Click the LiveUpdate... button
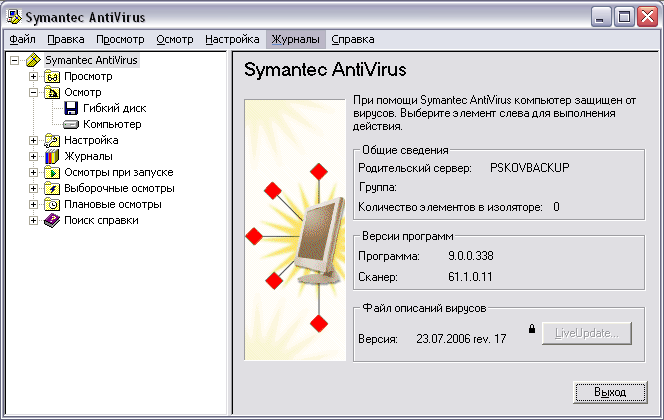The image size is (664, 420). [x=587, y=333]
